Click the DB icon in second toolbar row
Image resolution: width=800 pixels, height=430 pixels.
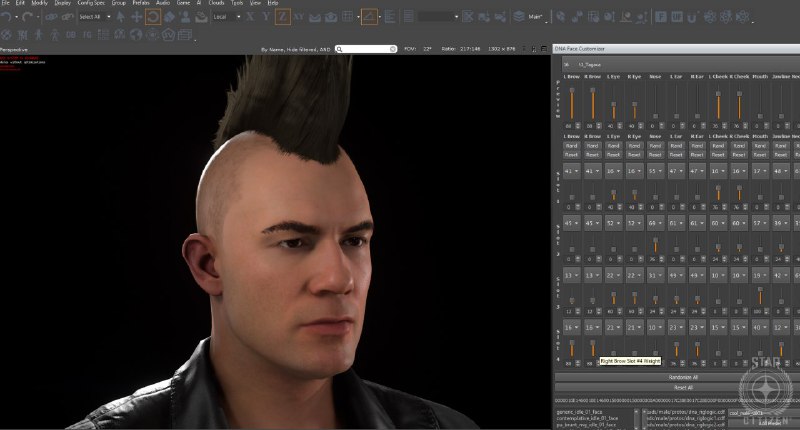[71, 35]
